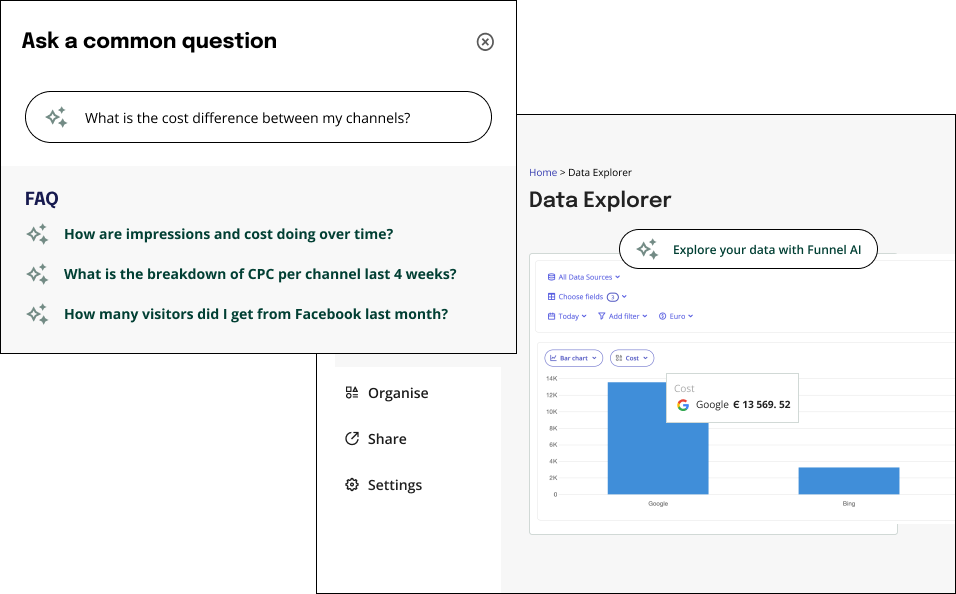
Task: Click the funnel icon beside Add filter
Action: [600, 316]
